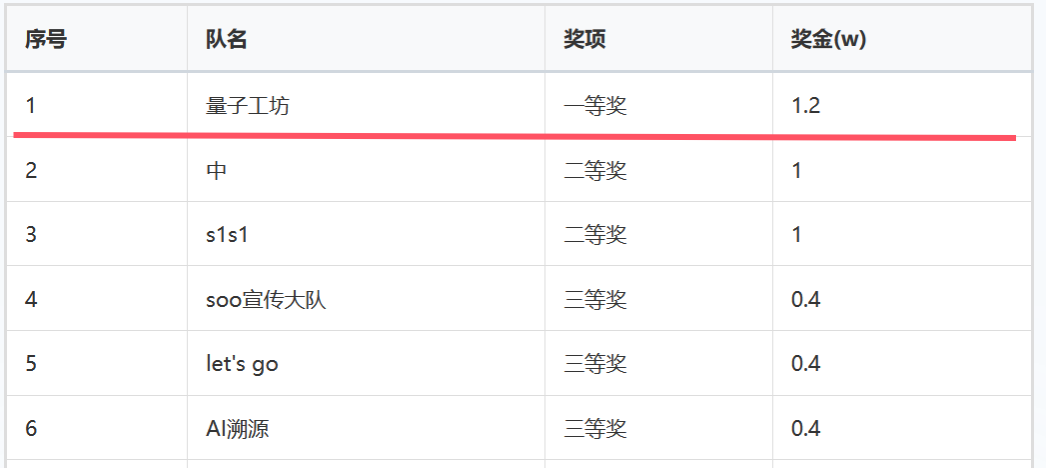Select the 一等奖 award cell
Viewport: 1046px width, 468px height.
(x=595, y=105)
